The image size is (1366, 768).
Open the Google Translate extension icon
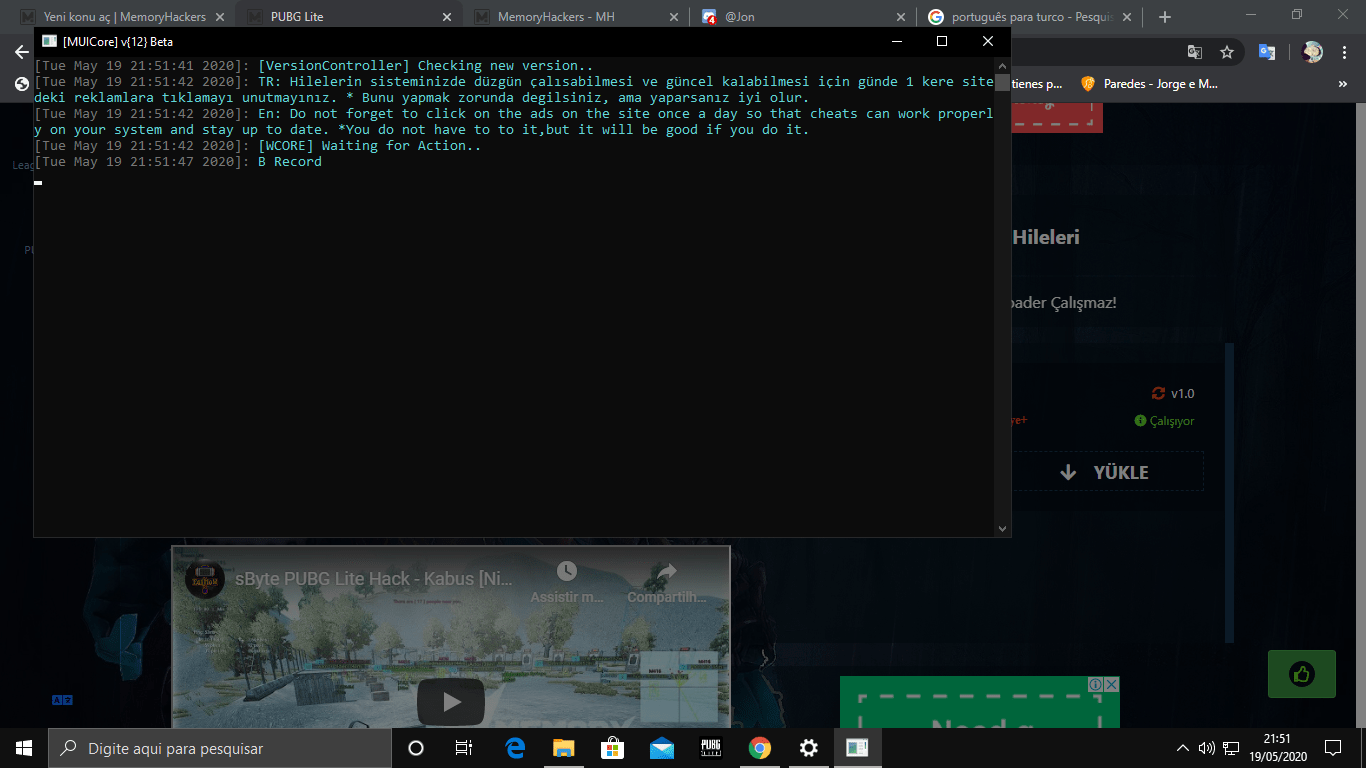pyautogui.click(x=1267, y=52)
